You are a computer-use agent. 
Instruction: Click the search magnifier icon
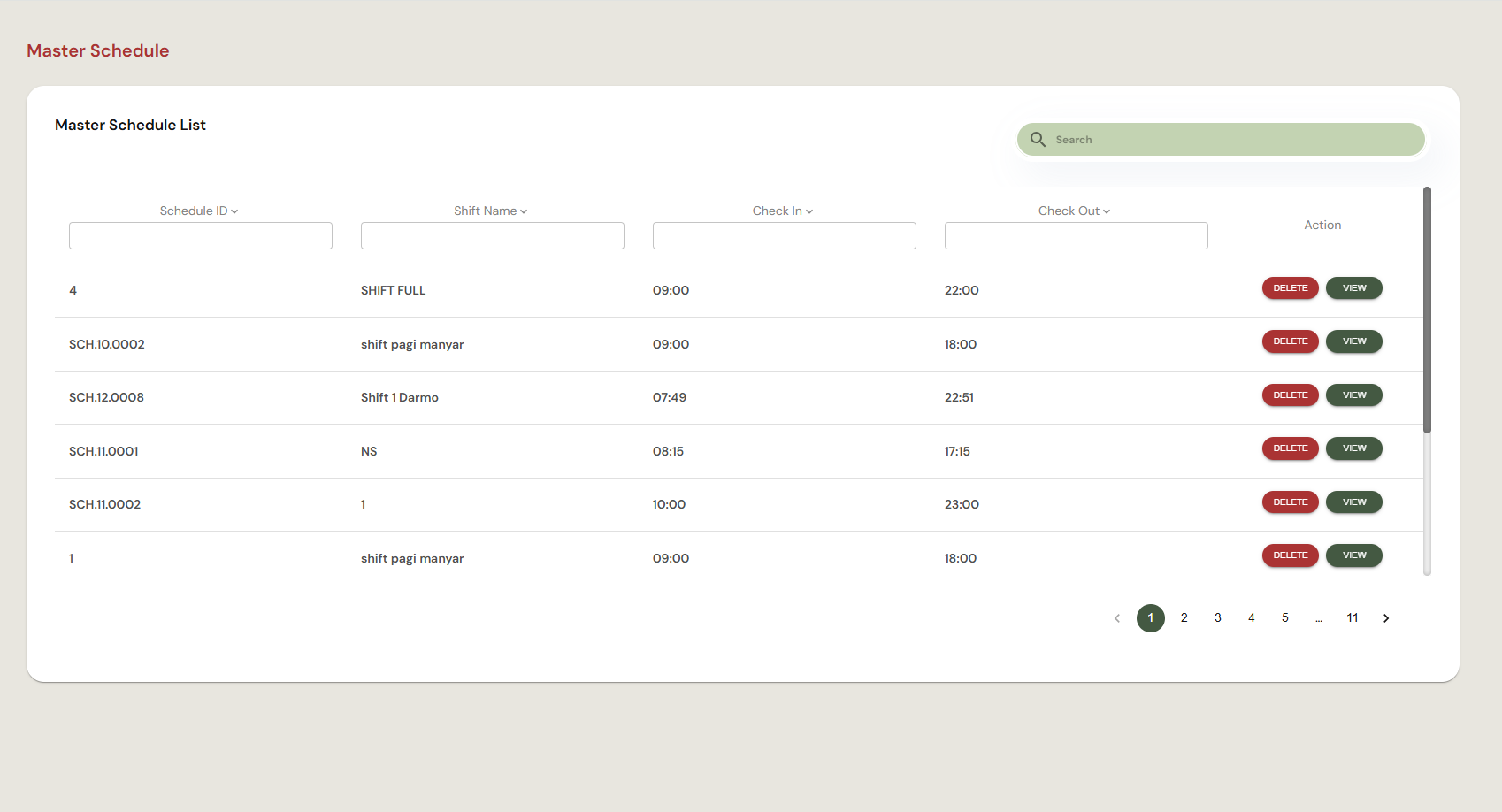(x=1038, y=140)
